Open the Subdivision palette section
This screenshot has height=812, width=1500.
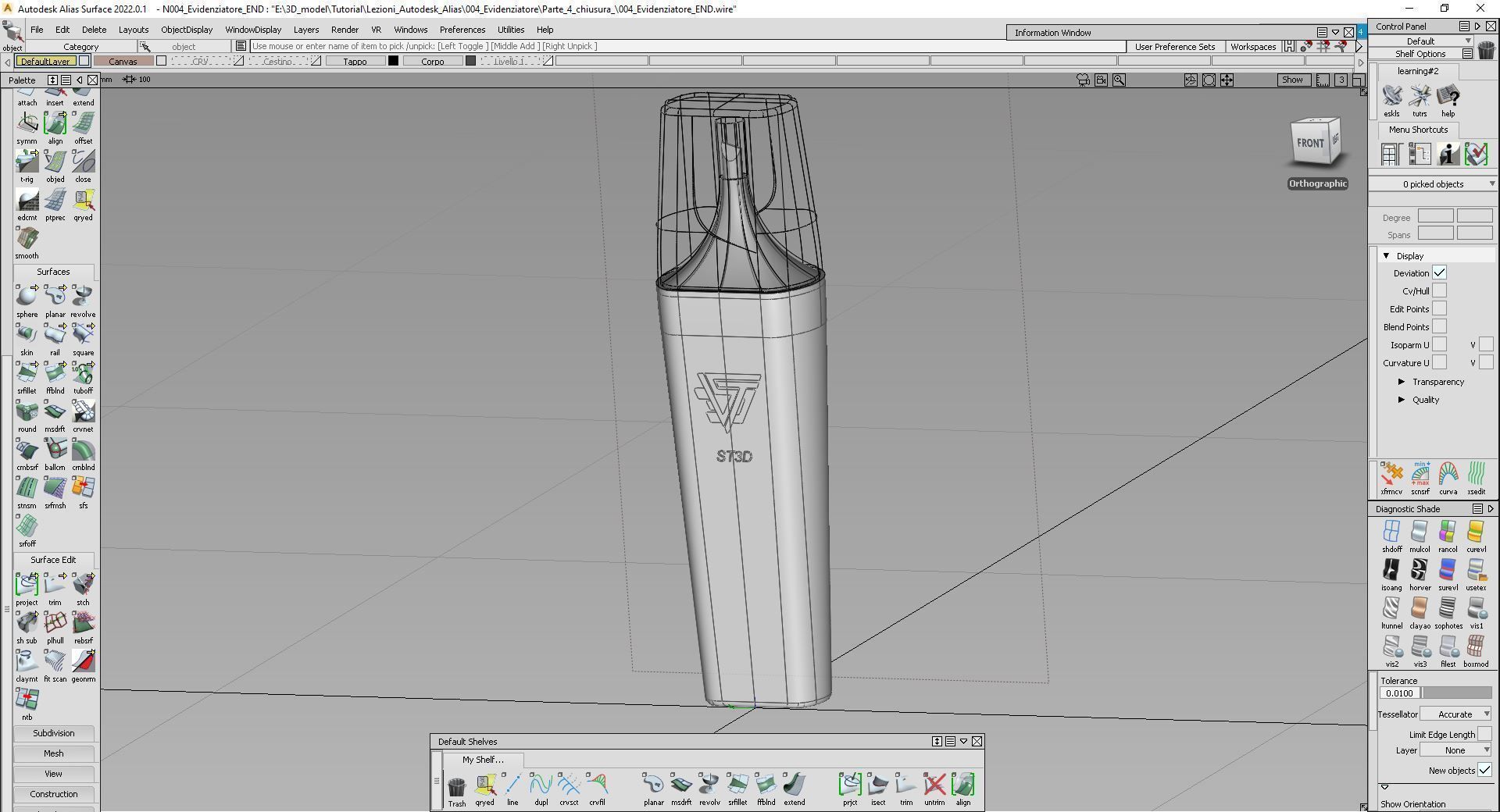tap(54, 733)
